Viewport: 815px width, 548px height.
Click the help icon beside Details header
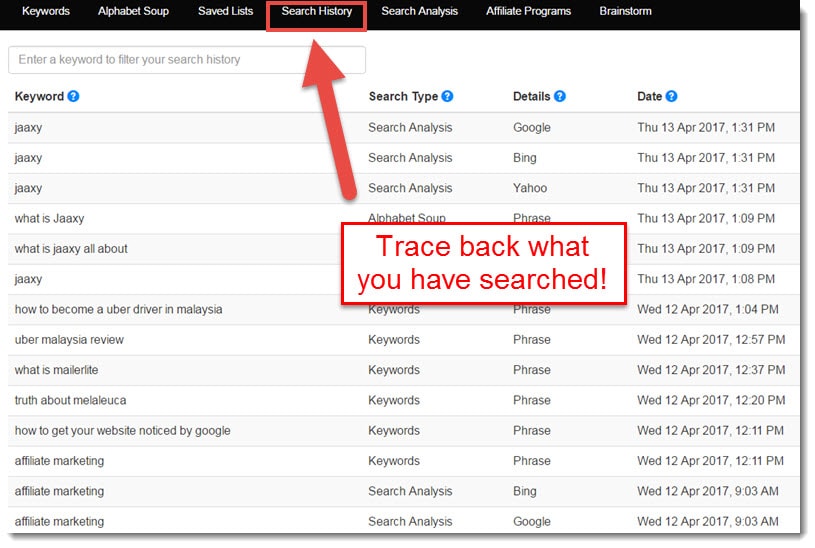(x=560, y=96)
